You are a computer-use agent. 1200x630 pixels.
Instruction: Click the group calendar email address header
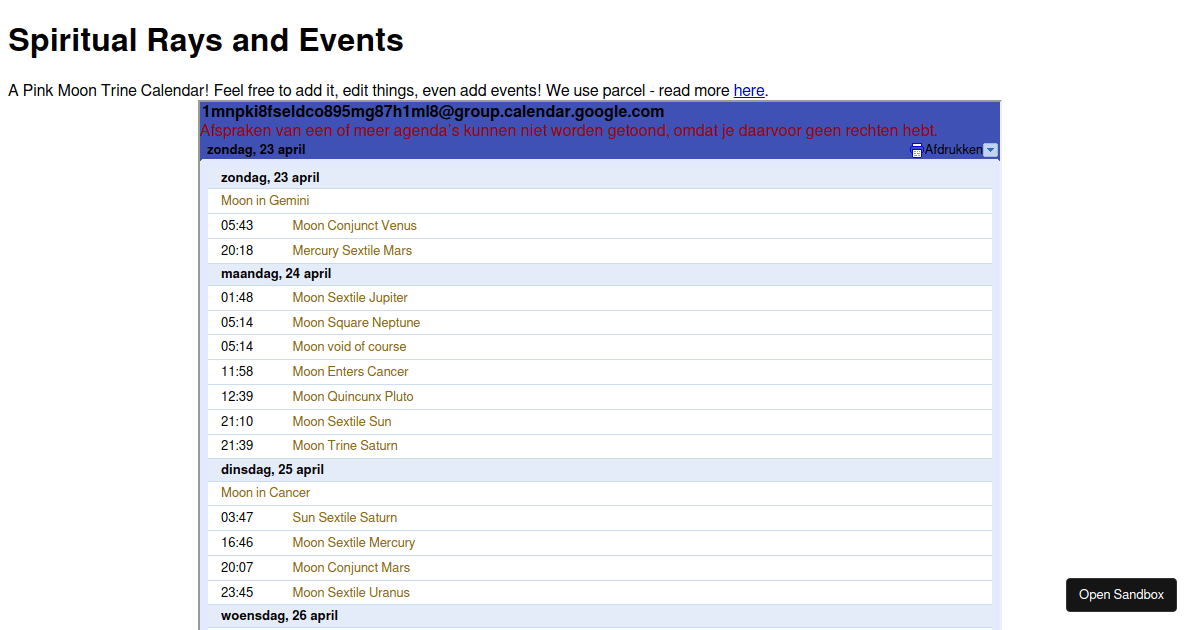432,111
